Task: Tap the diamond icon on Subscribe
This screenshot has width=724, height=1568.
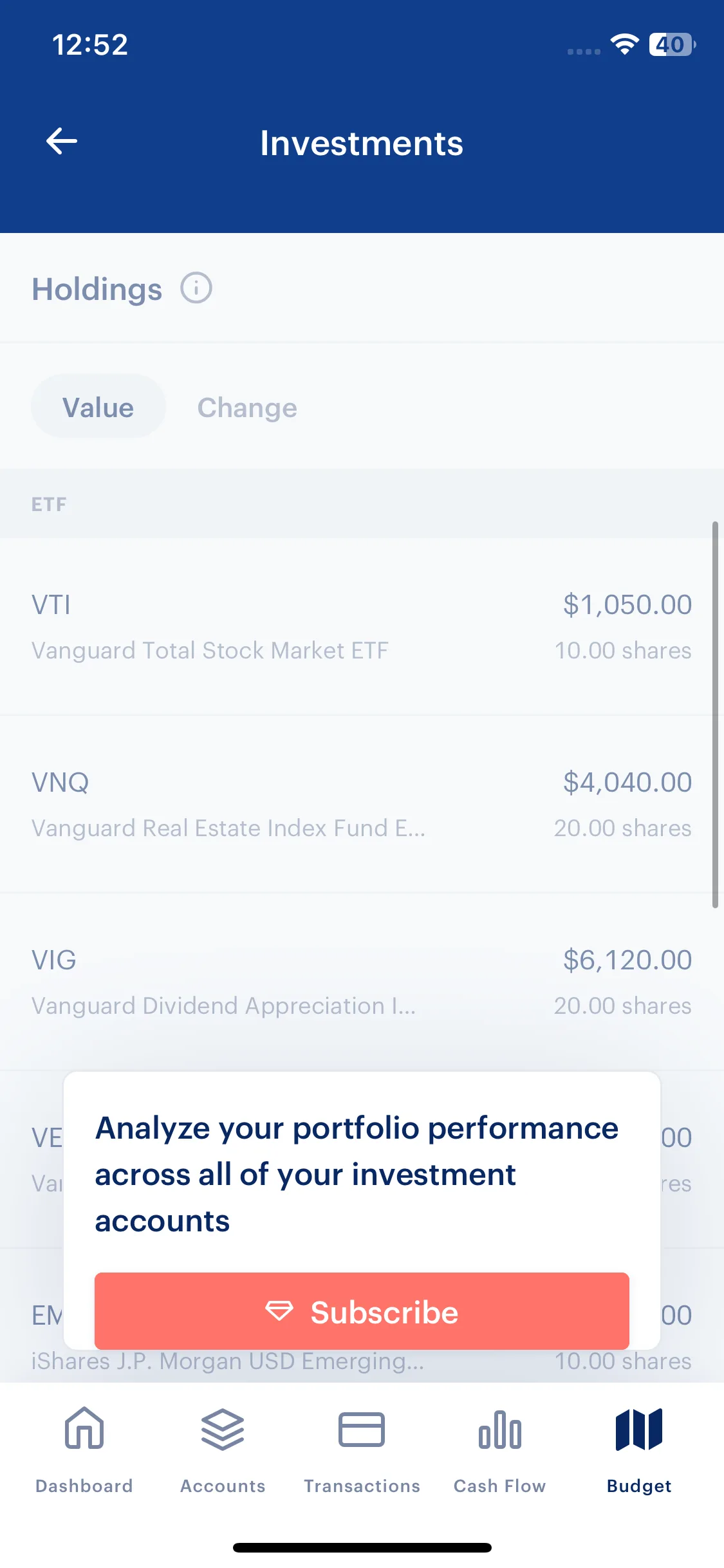Action: point(279,1312)
